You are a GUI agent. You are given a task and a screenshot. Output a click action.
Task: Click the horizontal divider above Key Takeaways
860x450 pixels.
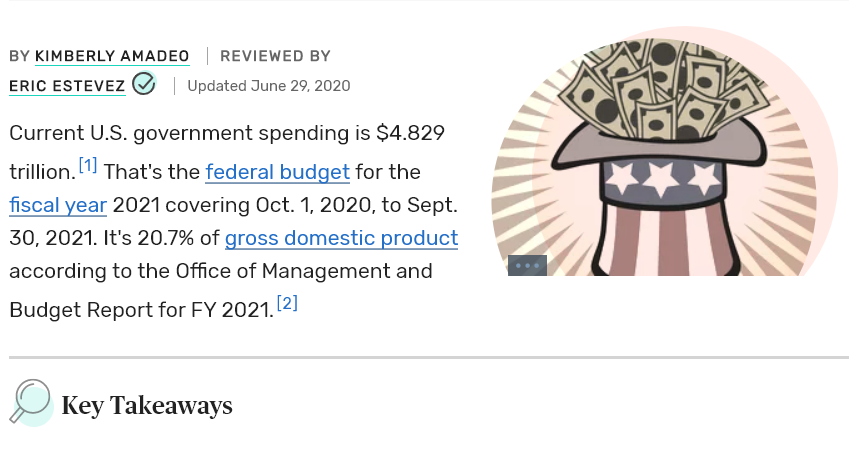tap(429, 358)
